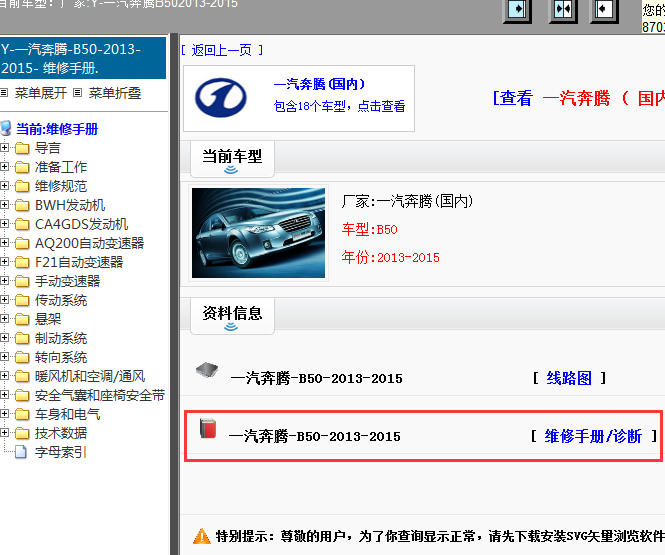
Task: Click the right-arrow panel layout icon in top bar
Action: [x=517, y=10]
